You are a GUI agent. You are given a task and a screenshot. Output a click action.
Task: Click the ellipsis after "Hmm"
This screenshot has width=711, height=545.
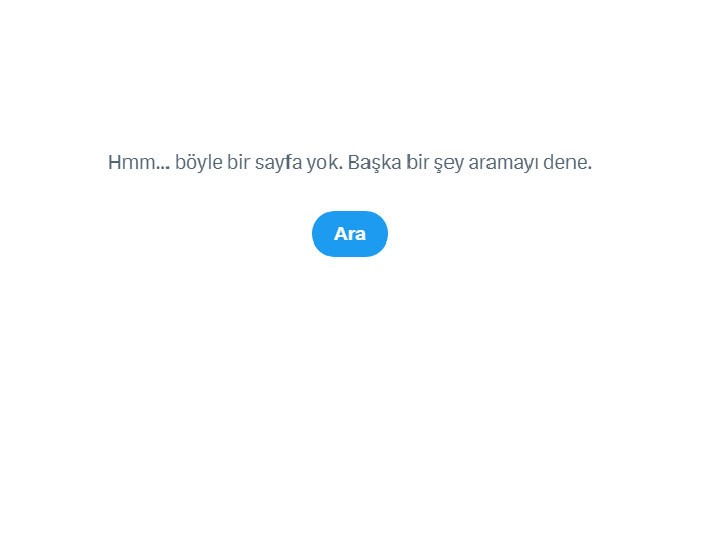coord(163,168)
